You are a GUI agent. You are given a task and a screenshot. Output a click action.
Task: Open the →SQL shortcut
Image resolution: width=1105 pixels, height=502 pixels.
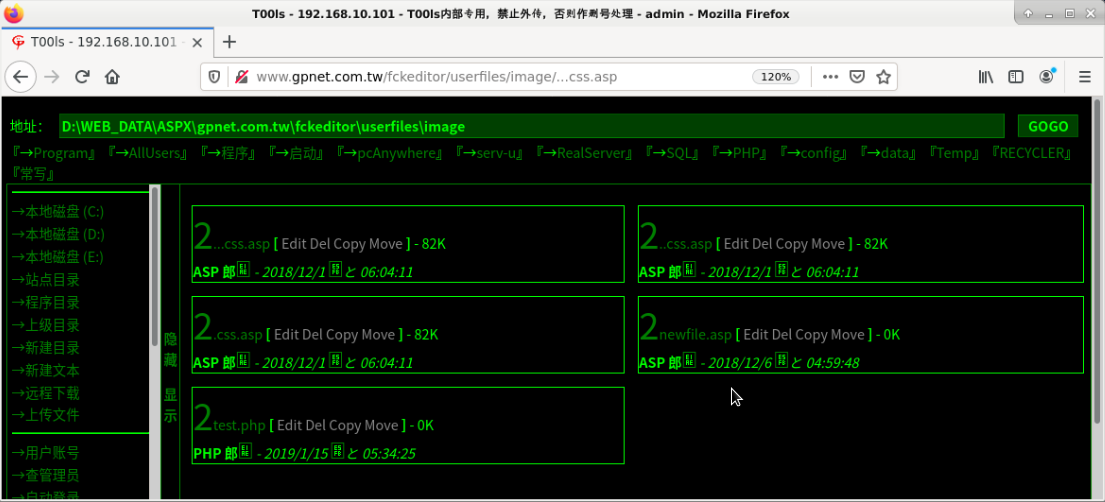pyautogui.click(x=672, y=153)
